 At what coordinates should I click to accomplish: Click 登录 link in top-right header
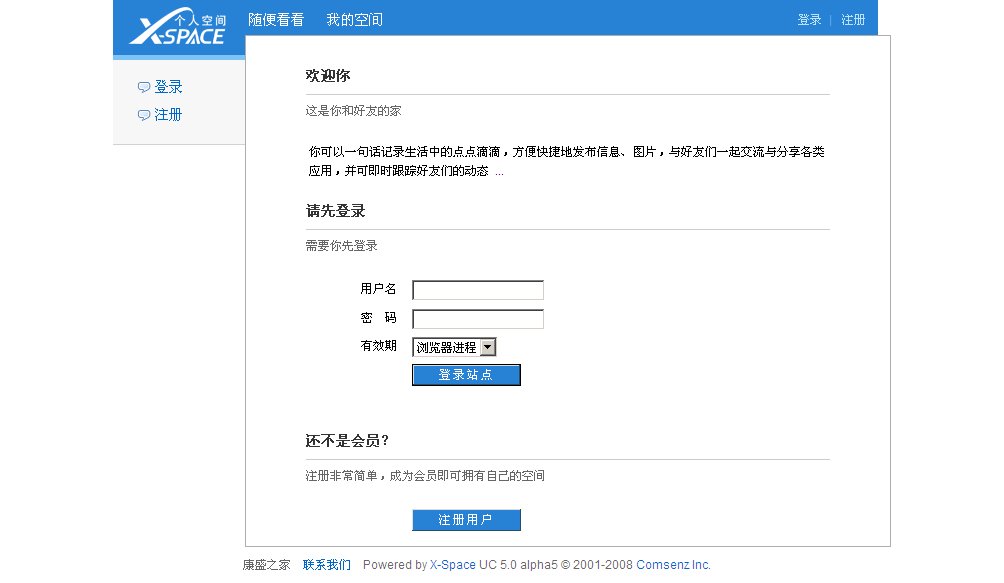[809, 20]
